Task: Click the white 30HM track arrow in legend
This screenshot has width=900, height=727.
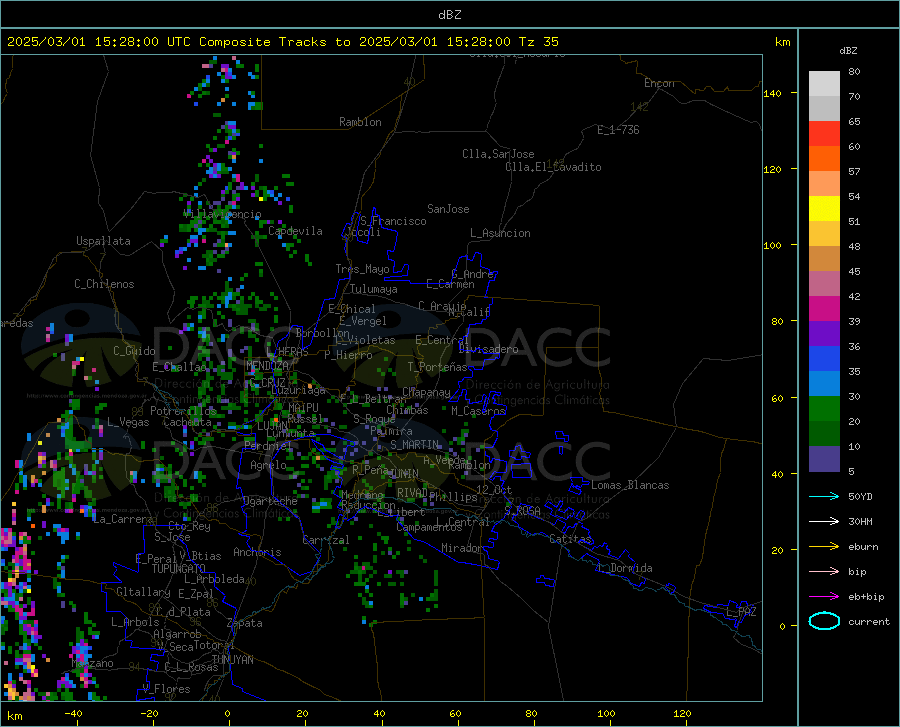Action: coord(824,522)
